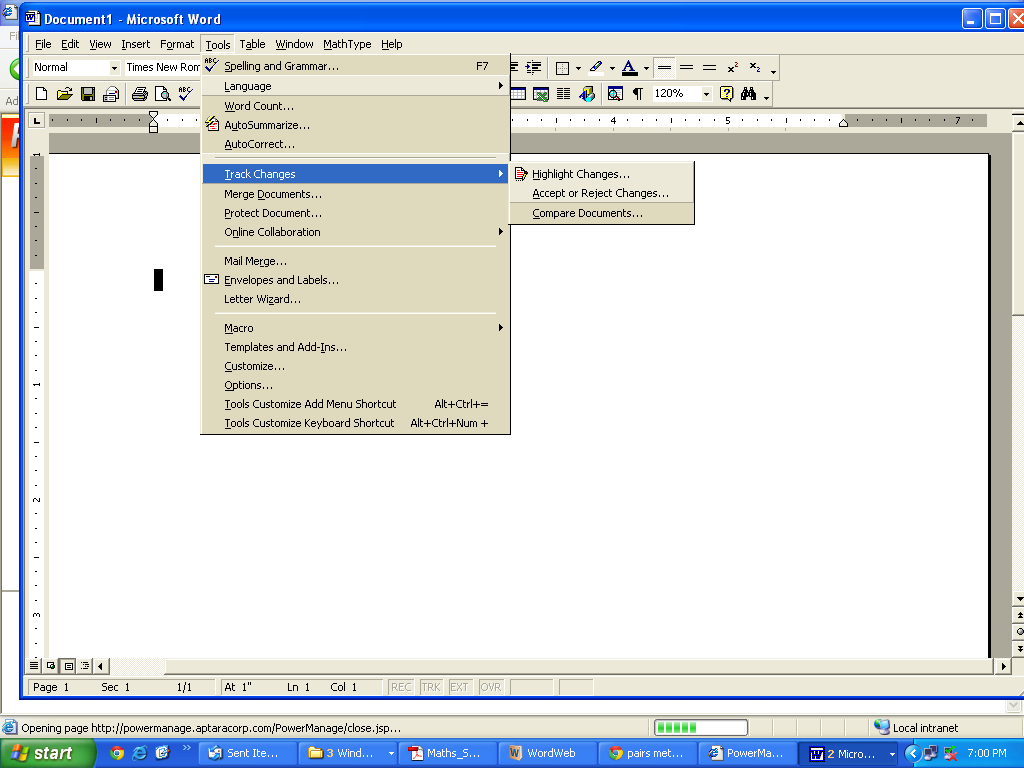1024x768 pixels.
Task: Toggle Show/Hide paragraph marks
Action: [637, 94]
